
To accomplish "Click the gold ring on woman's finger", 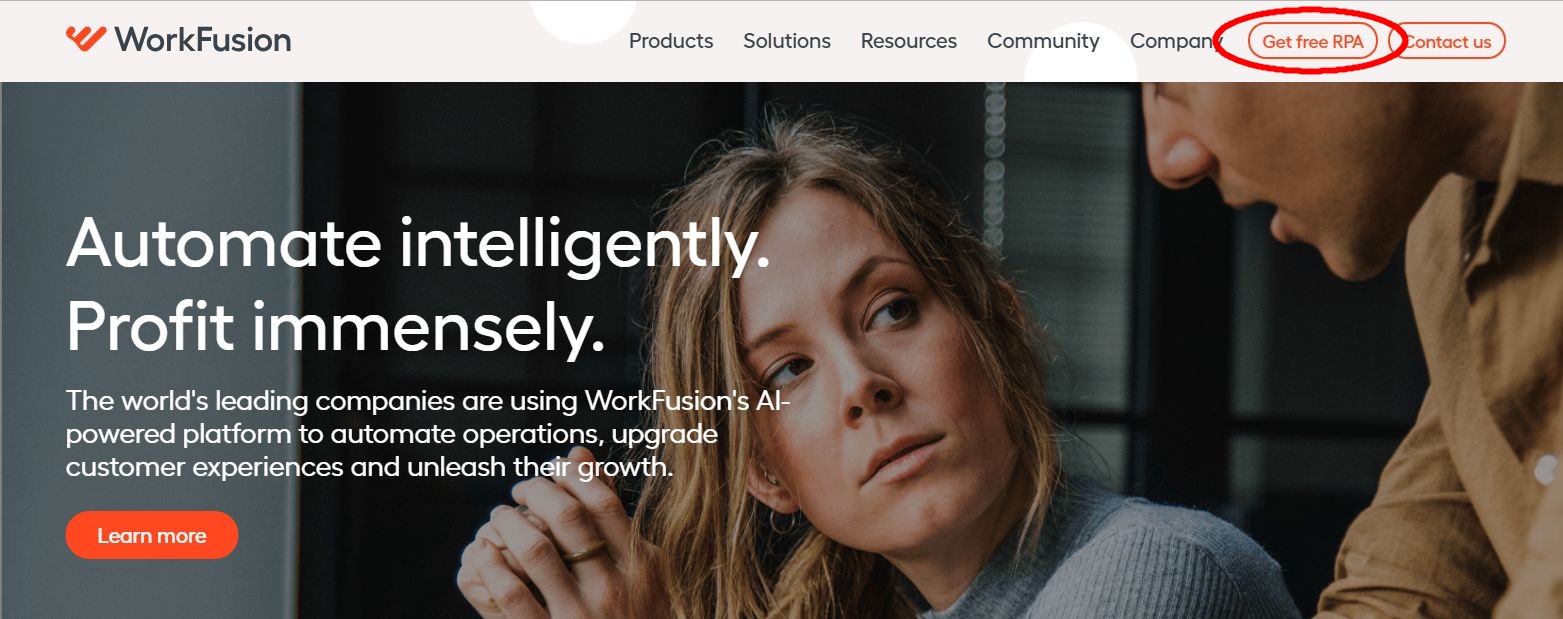I will (586, 551).
